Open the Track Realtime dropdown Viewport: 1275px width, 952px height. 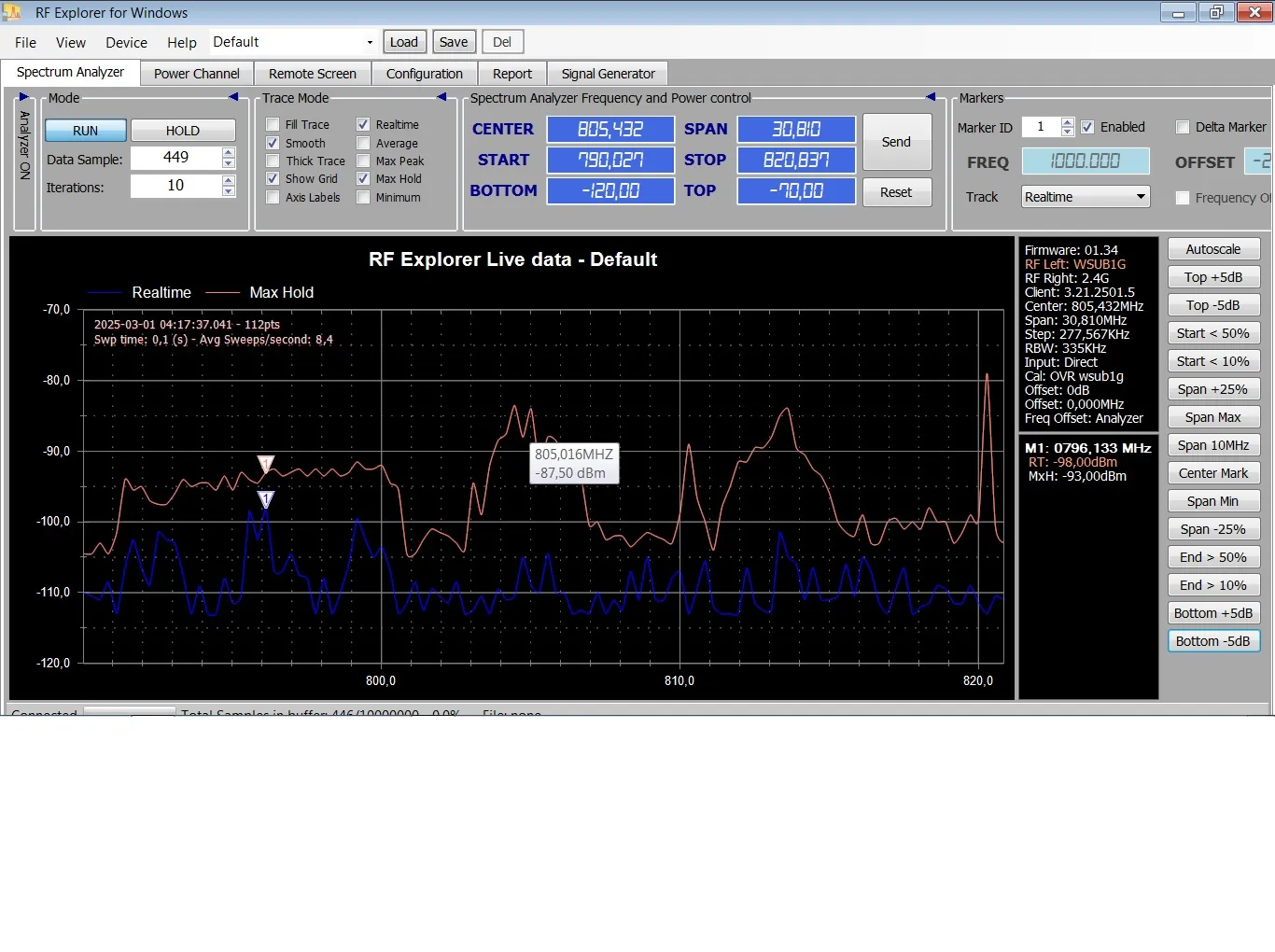(x=1086, y=197)
